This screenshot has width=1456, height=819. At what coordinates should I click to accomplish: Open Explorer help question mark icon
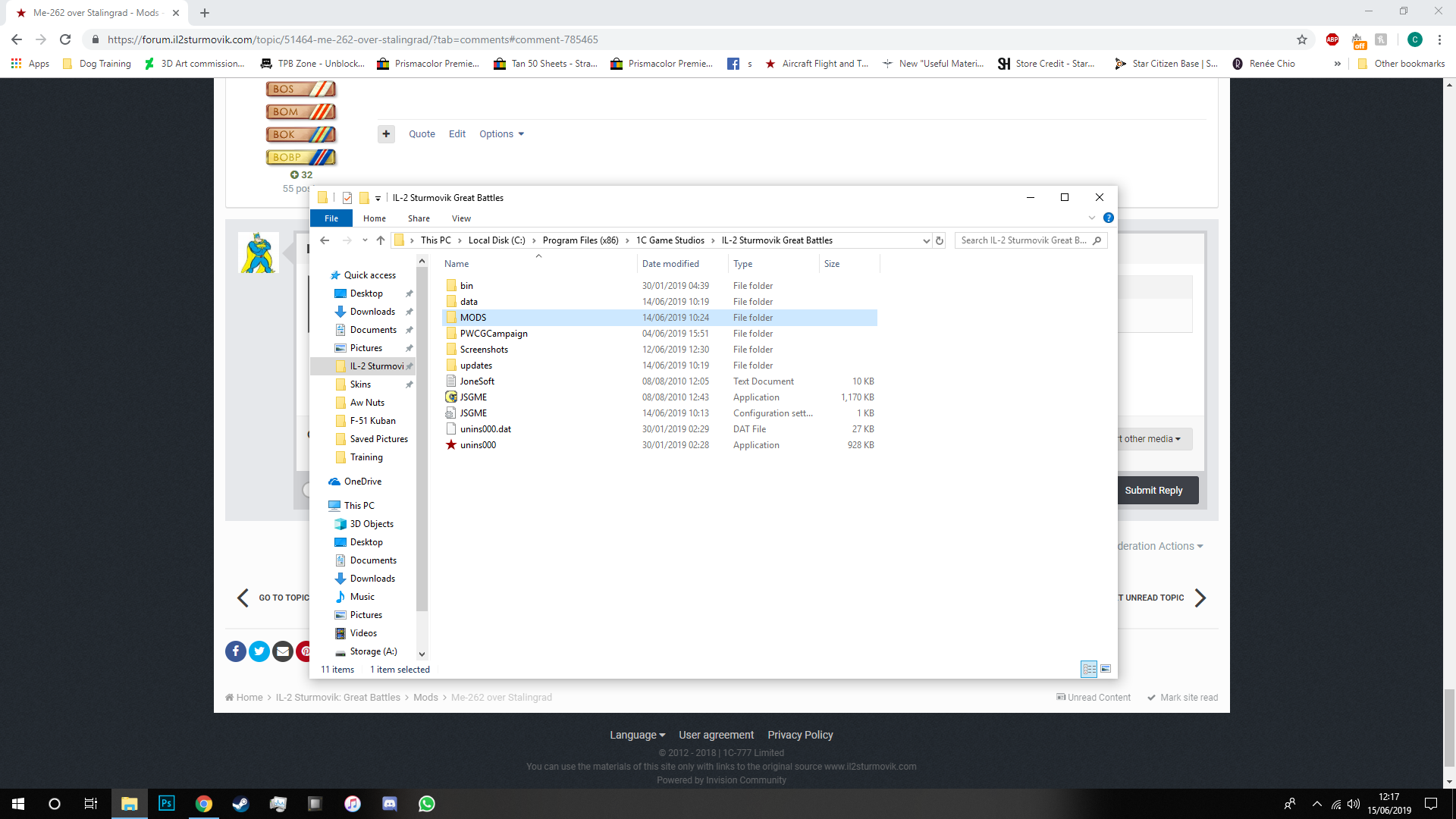point(1109,218)
